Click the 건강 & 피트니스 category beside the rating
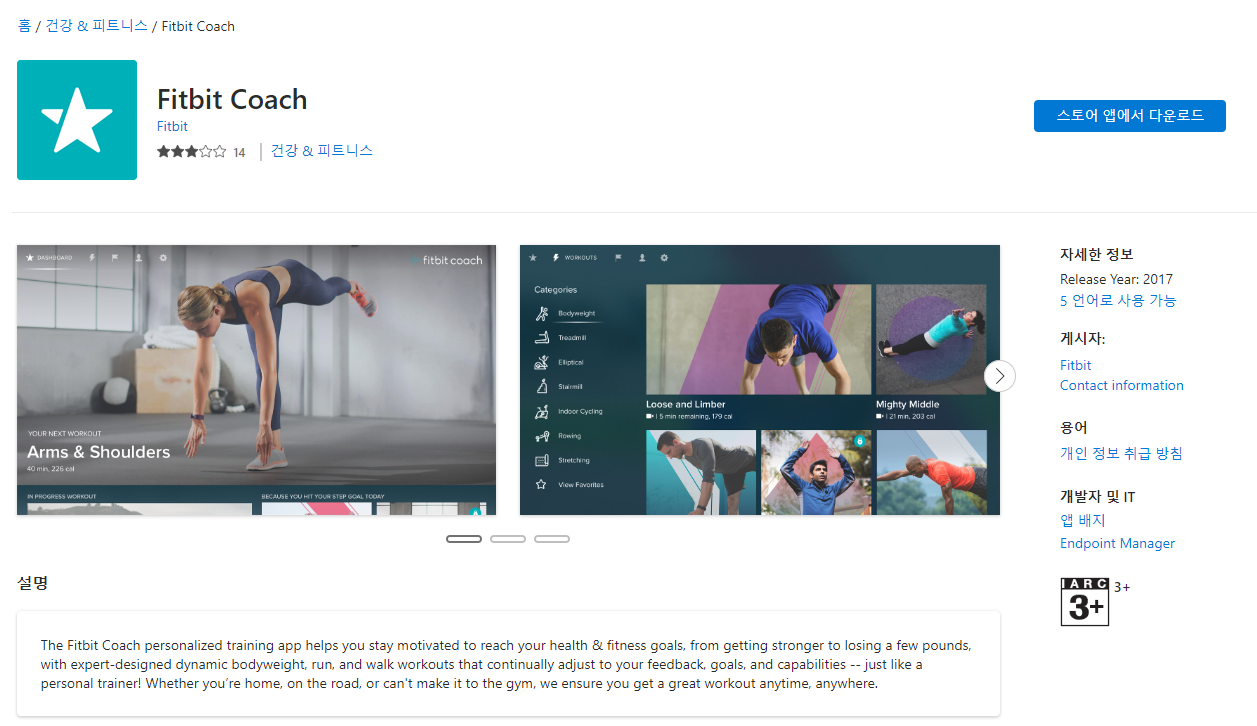This screenshot has height=726, width=1257. point(320,150)
